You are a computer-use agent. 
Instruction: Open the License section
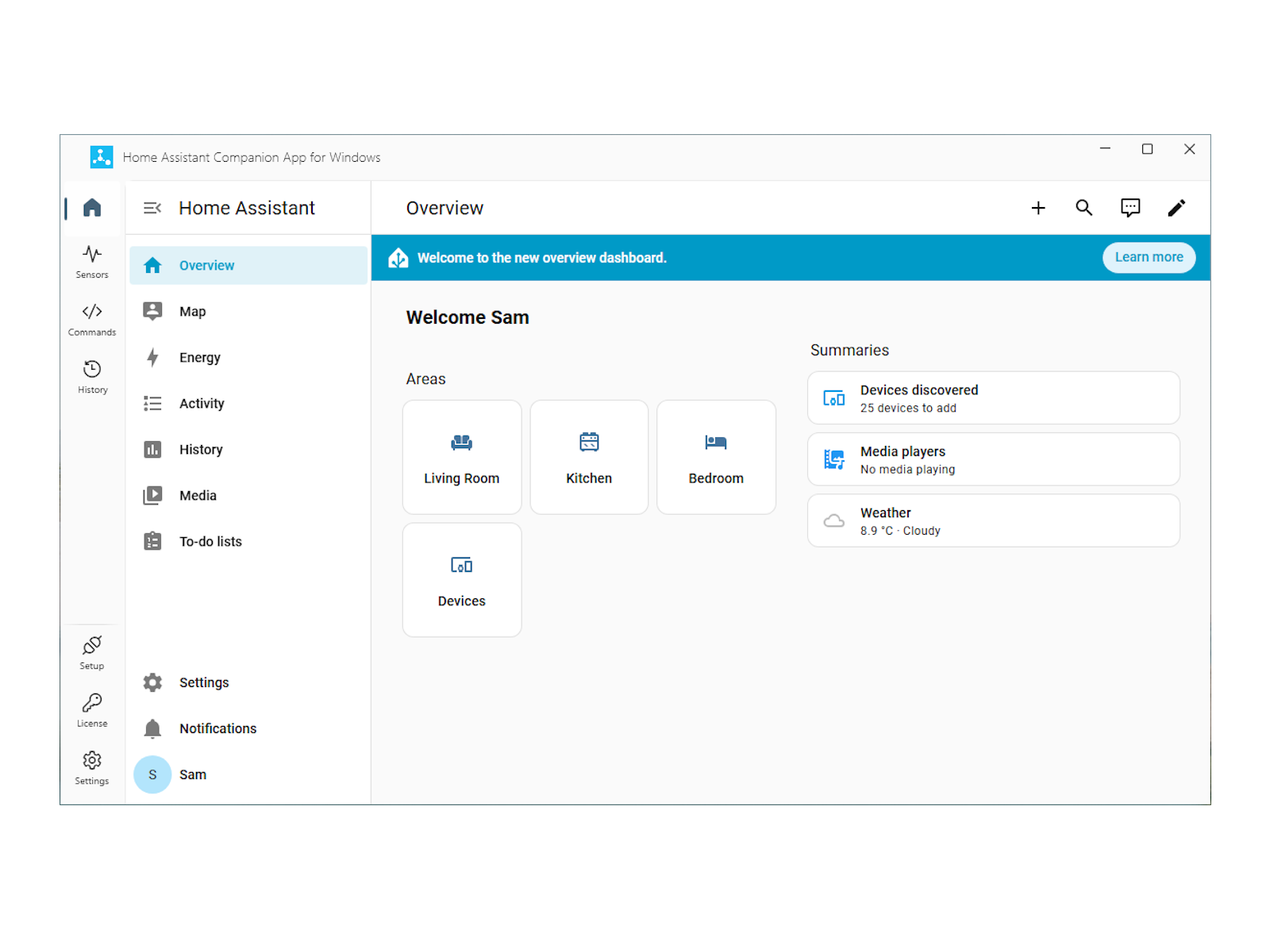pyautogui.click(x=92, y=711)
